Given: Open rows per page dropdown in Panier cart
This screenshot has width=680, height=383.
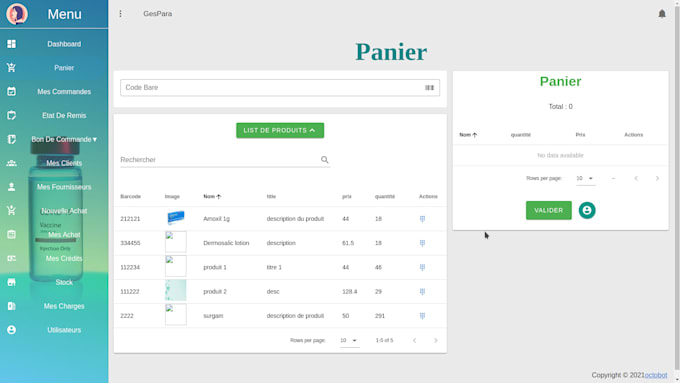Looking at the screenshot, I should pyautogui.click(x=585, y=178).
